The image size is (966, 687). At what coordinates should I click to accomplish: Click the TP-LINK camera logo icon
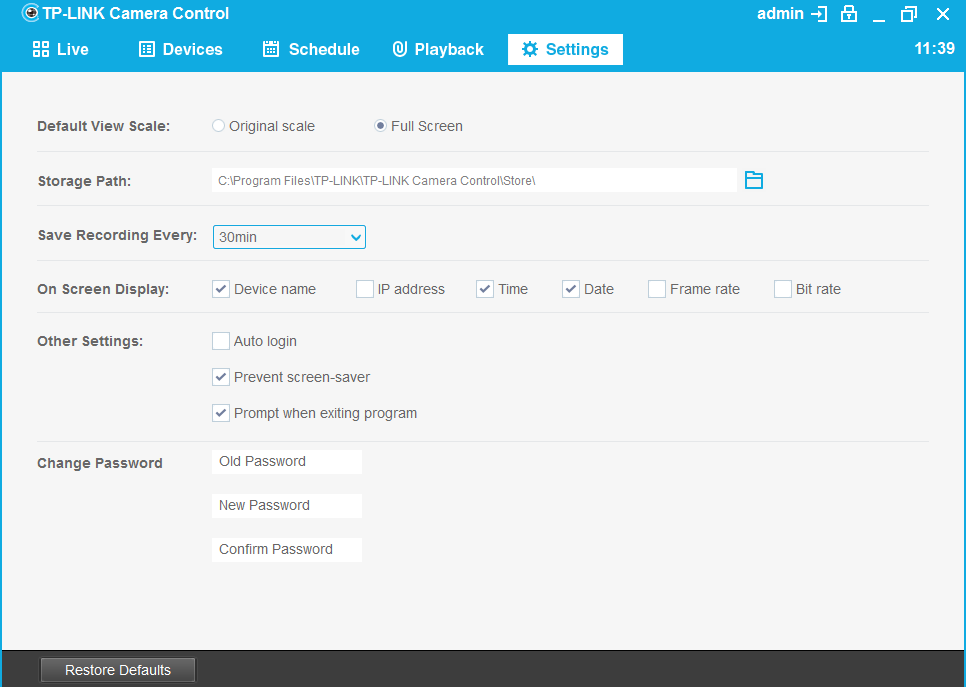click(x=30, y=13)
